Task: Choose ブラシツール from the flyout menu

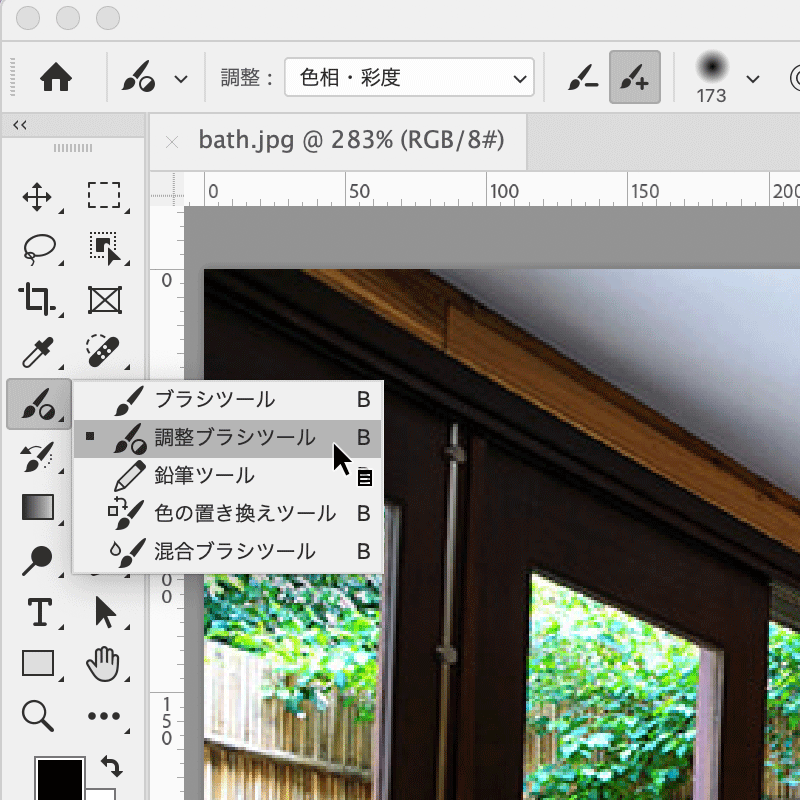Action: [x=228, y=399]
